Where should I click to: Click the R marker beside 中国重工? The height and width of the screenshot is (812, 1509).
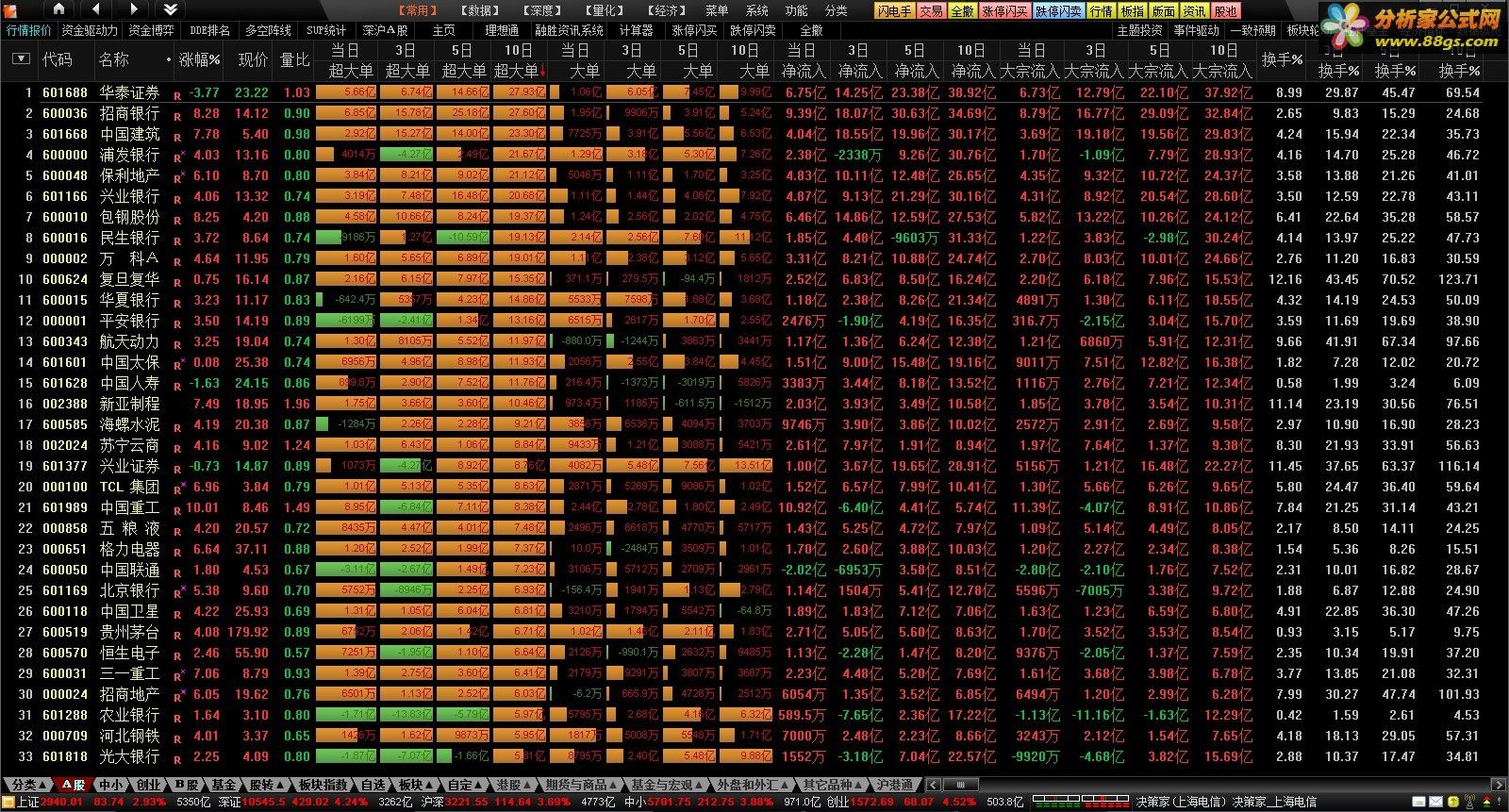pos(176,509)
